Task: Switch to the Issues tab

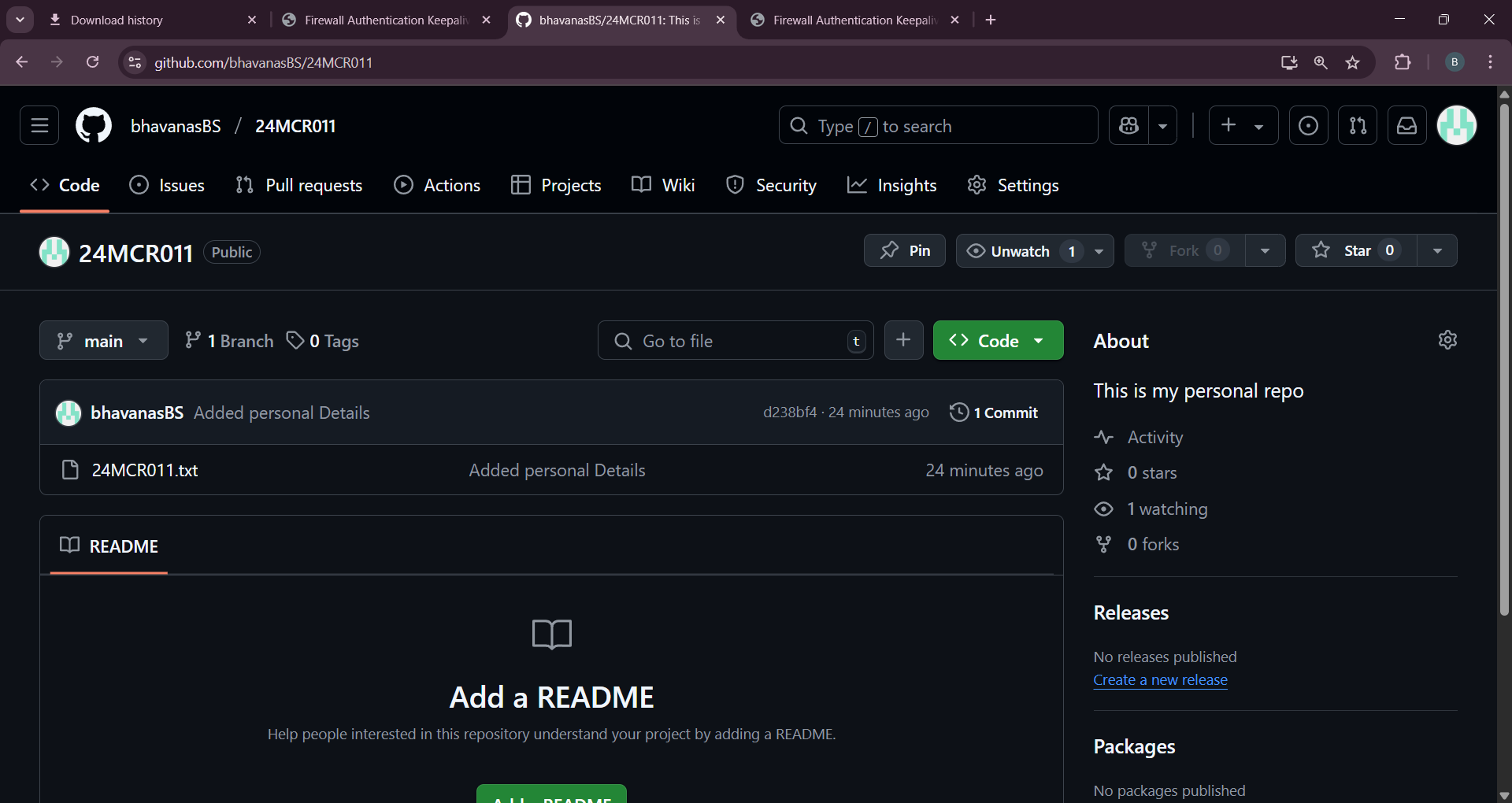Action: coord(167,185)
